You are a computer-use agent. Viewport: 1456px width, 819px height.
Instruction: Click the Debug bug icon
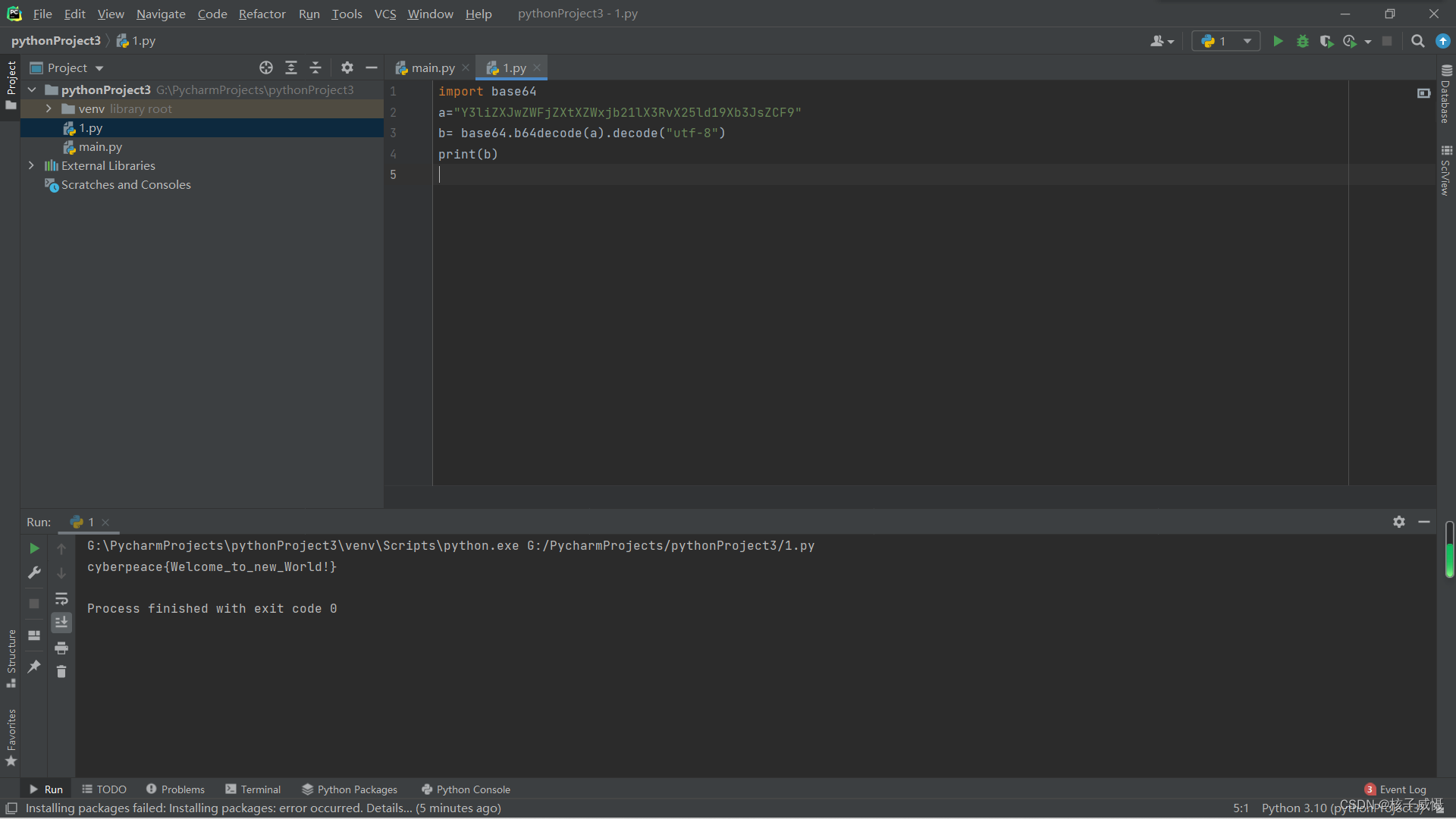(x=1302, y=41)
